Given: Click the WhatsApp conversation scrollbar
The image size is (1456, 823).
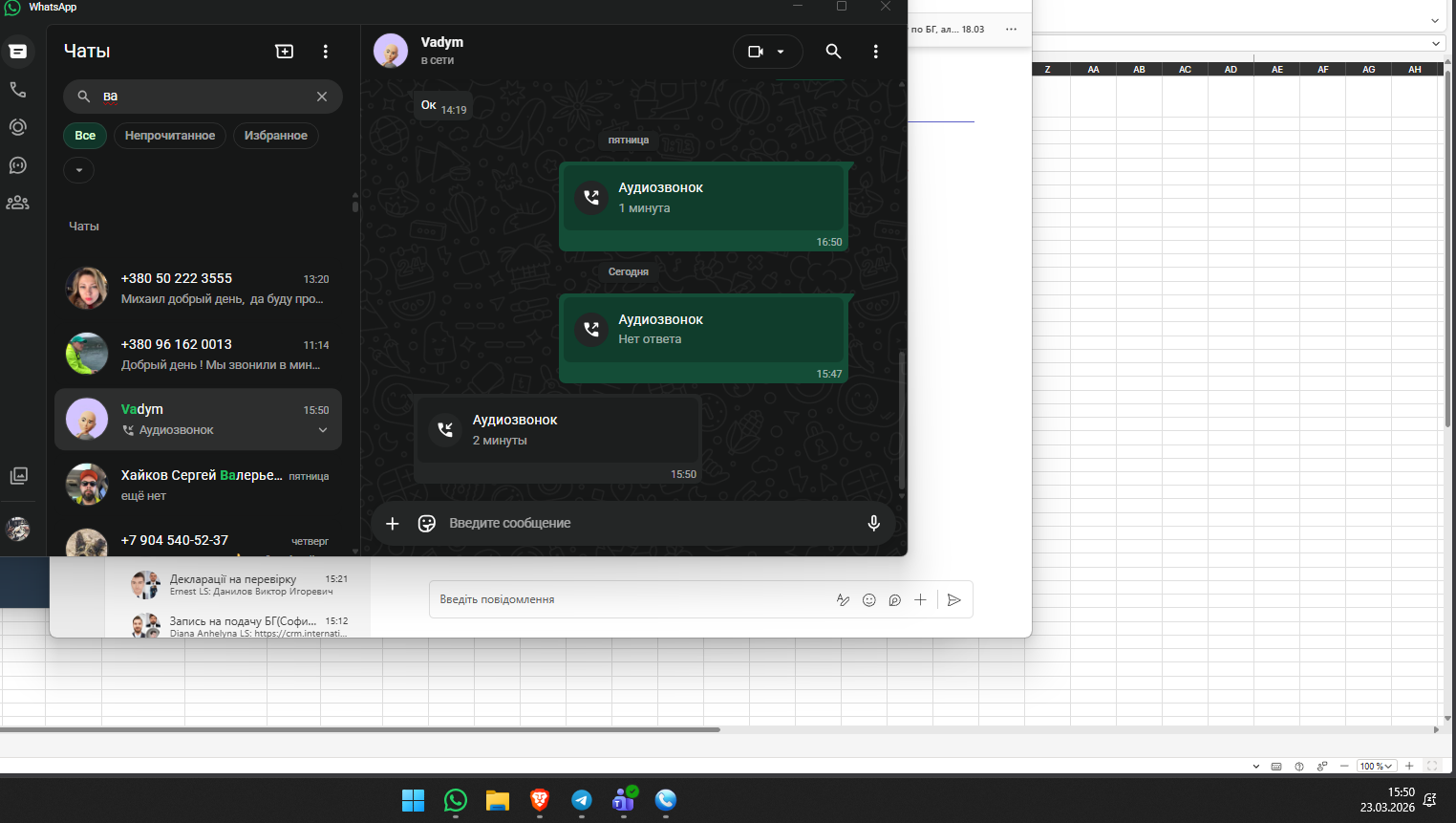Looking at the screenshot, I should click(x=901, y=421).
